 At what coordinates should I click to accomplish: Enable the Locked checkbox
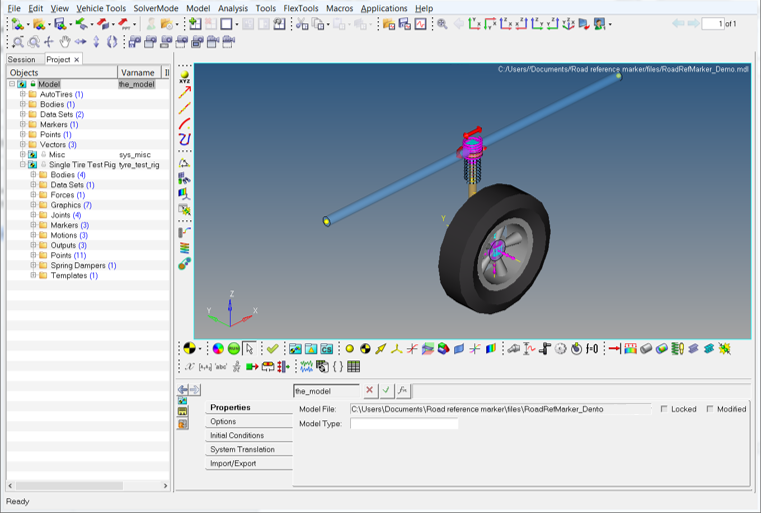664,409
